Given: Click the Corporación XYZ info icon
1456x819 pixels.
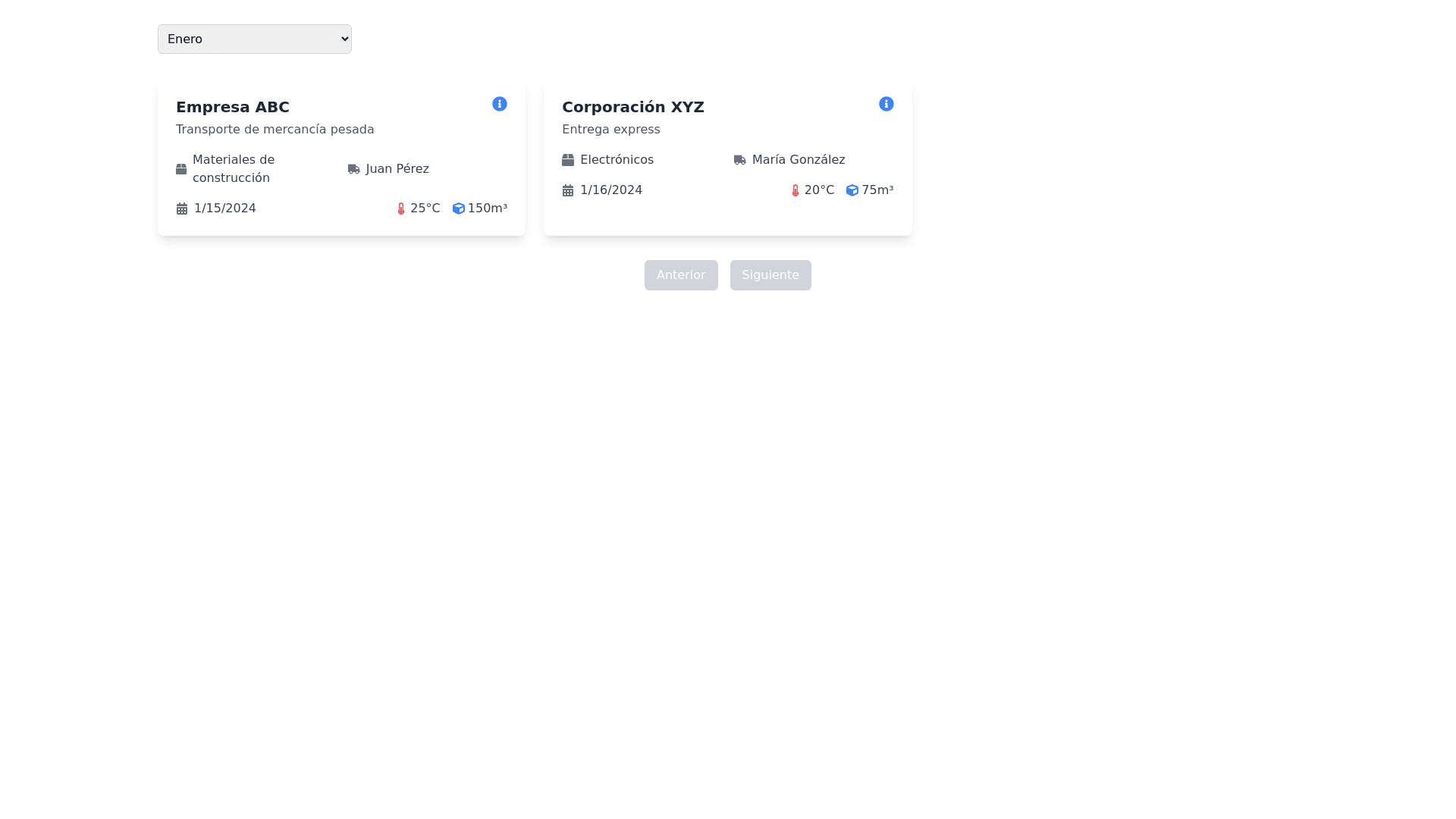Looking at the screenshot, I should pyautogui.click(x=886, y=104).
